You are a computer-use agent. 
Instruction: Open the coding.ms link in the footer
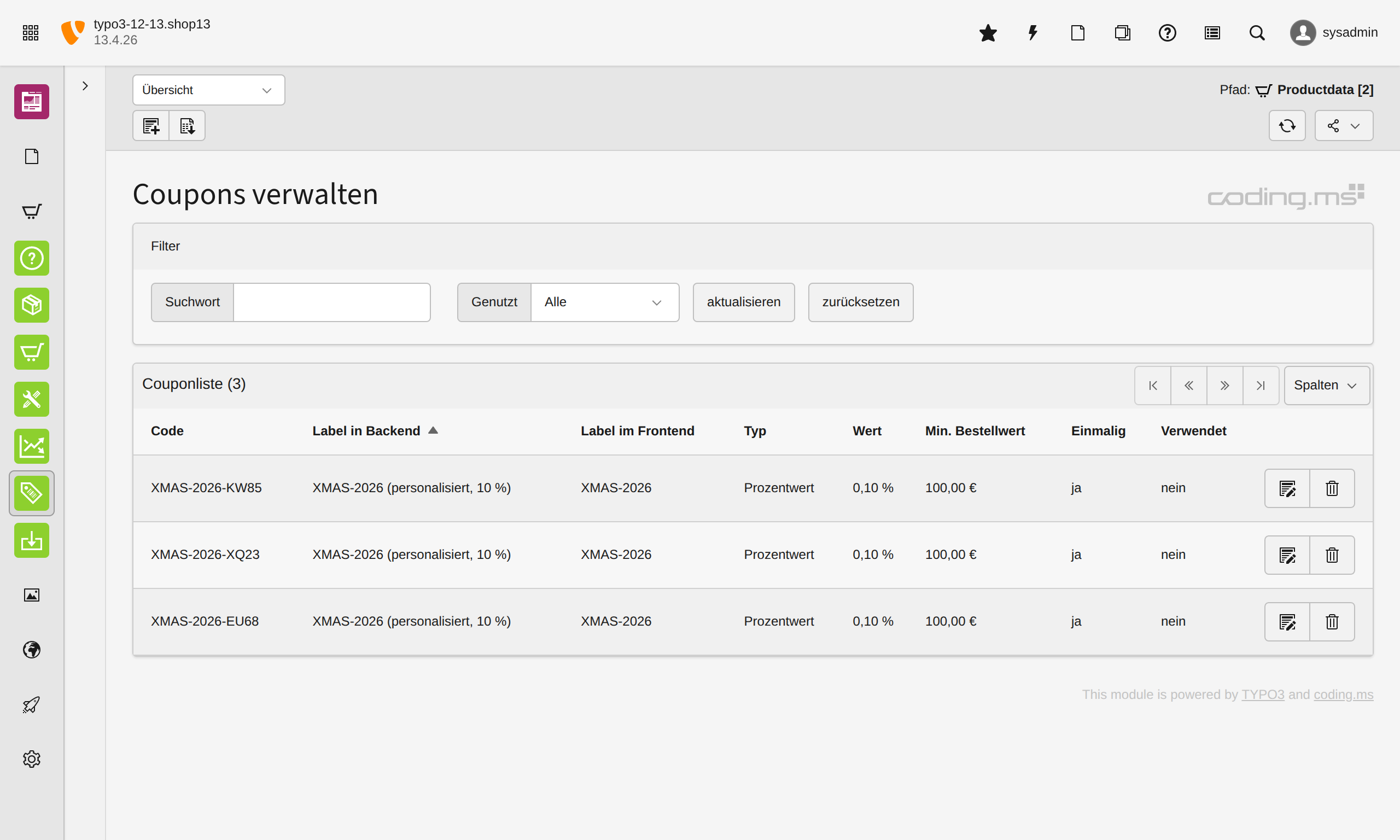1344,695
